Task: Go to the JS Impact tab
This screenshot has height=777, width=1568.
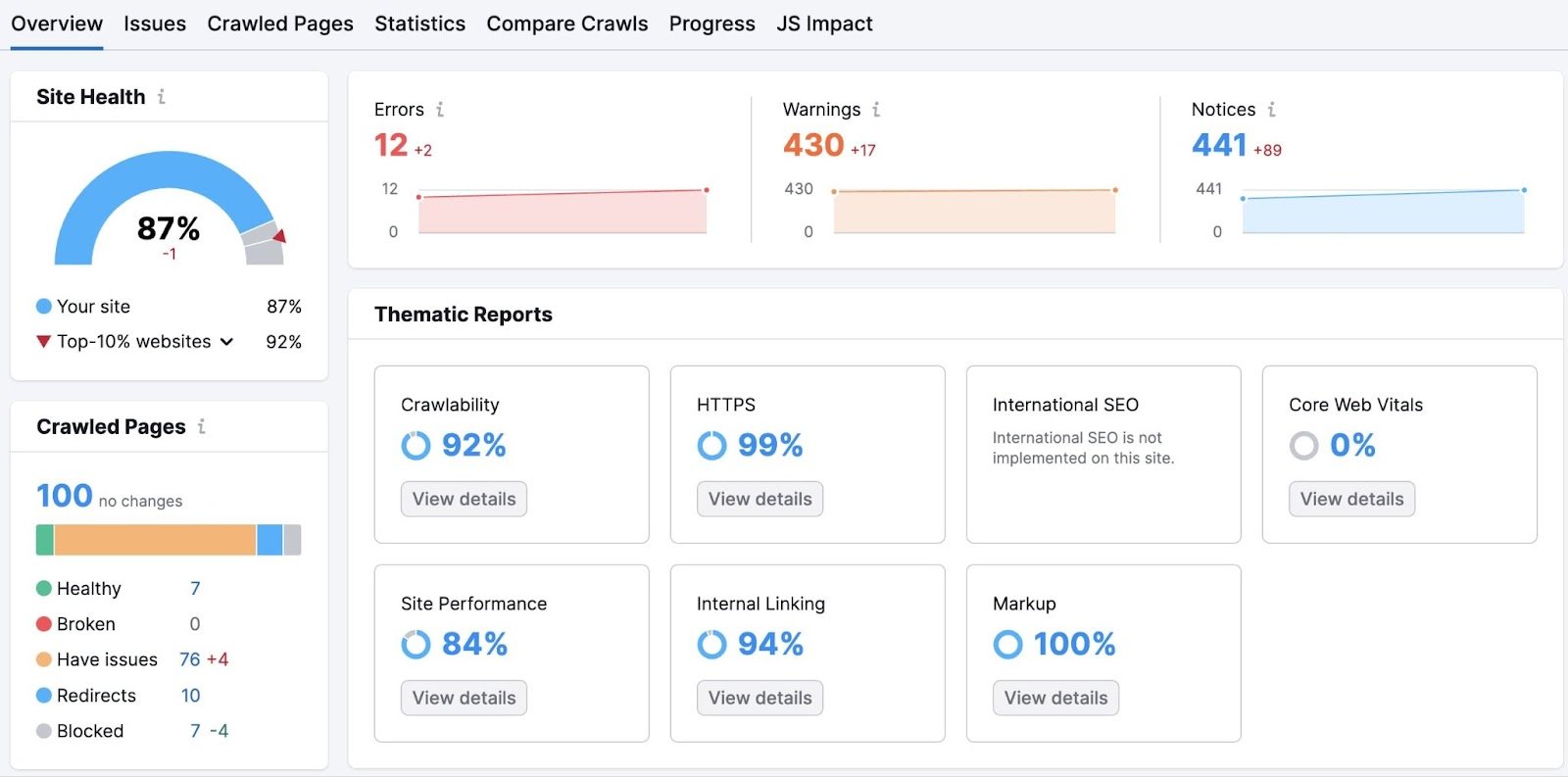Action: [x=824, y=24]
